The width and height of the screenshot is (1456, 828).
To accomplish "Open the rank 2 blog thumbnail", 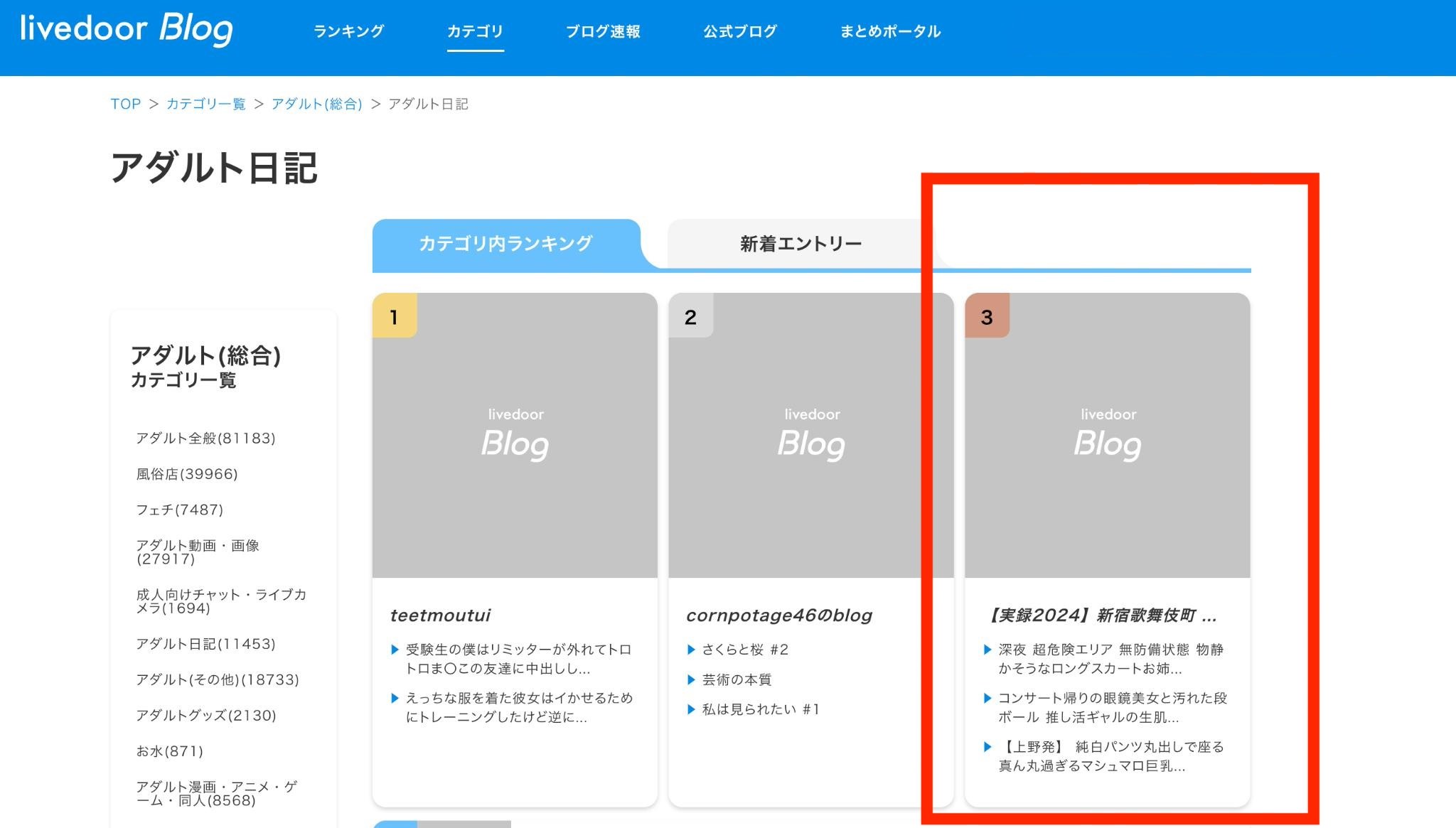I will coord(811,435).
